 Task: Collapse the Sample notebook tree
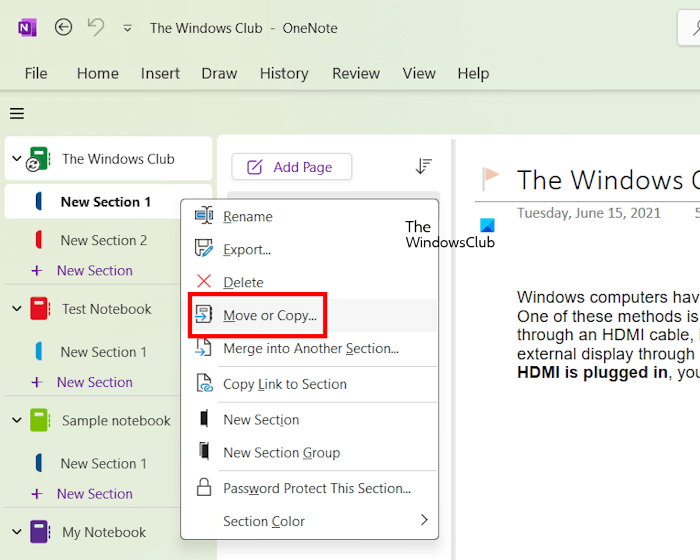pyautogui.click(x=16, y=421)
